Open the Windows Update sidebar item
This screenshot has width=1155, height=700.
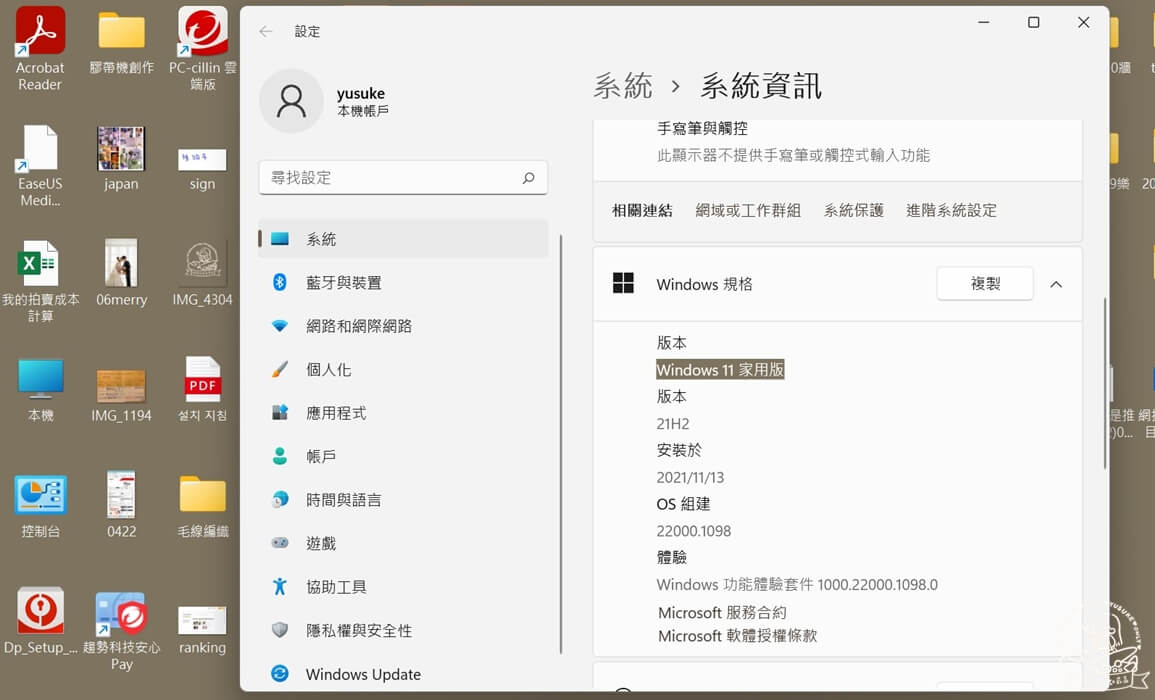tap(362, 674)
